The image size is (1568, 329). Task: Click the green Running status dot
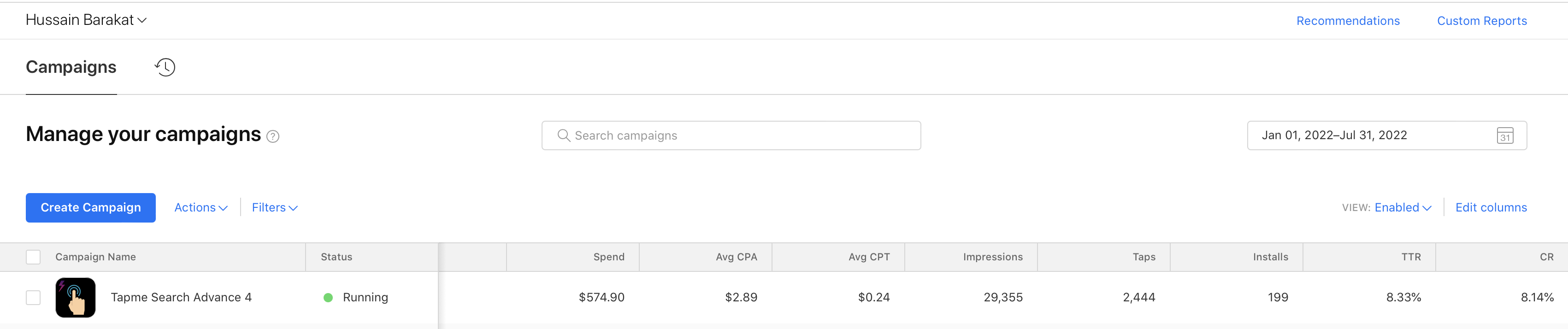(328, 297)
